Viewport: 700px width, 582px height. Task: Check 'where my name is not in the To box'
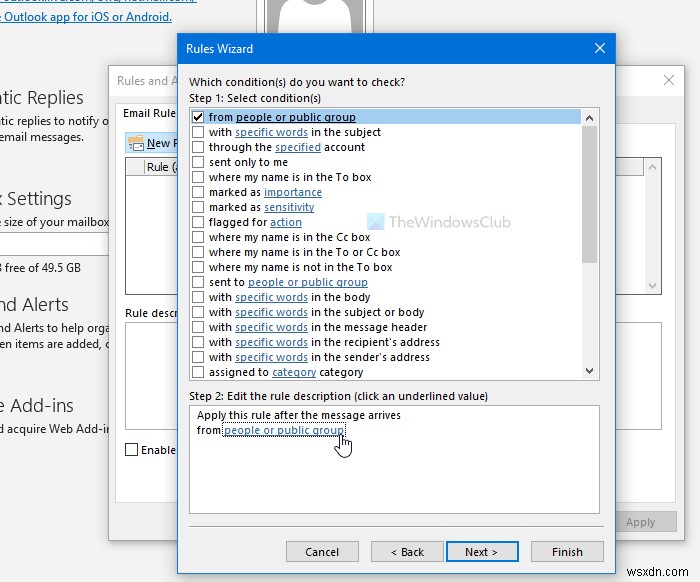tap(198, 267)
